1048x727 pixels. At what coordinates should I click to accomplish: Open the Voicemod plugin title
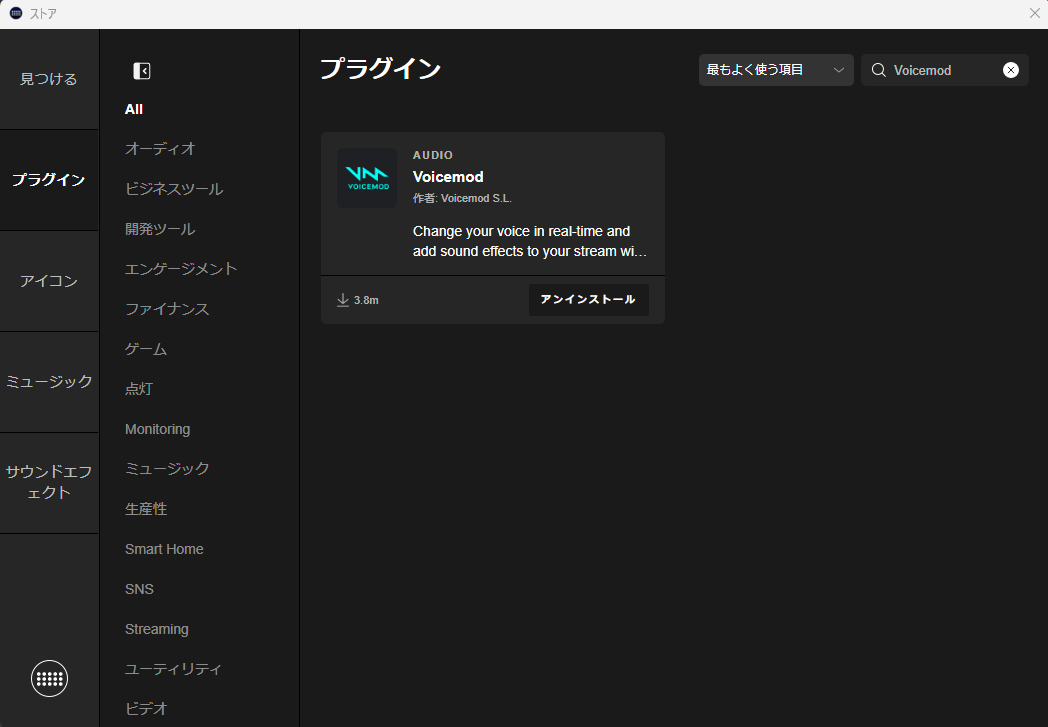click(x=448, y=177)
